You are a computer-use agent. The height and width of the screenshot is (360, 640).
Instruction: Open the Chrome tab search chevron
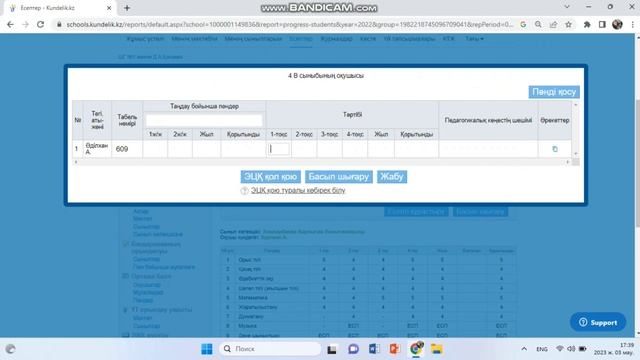tap(567, 7)
